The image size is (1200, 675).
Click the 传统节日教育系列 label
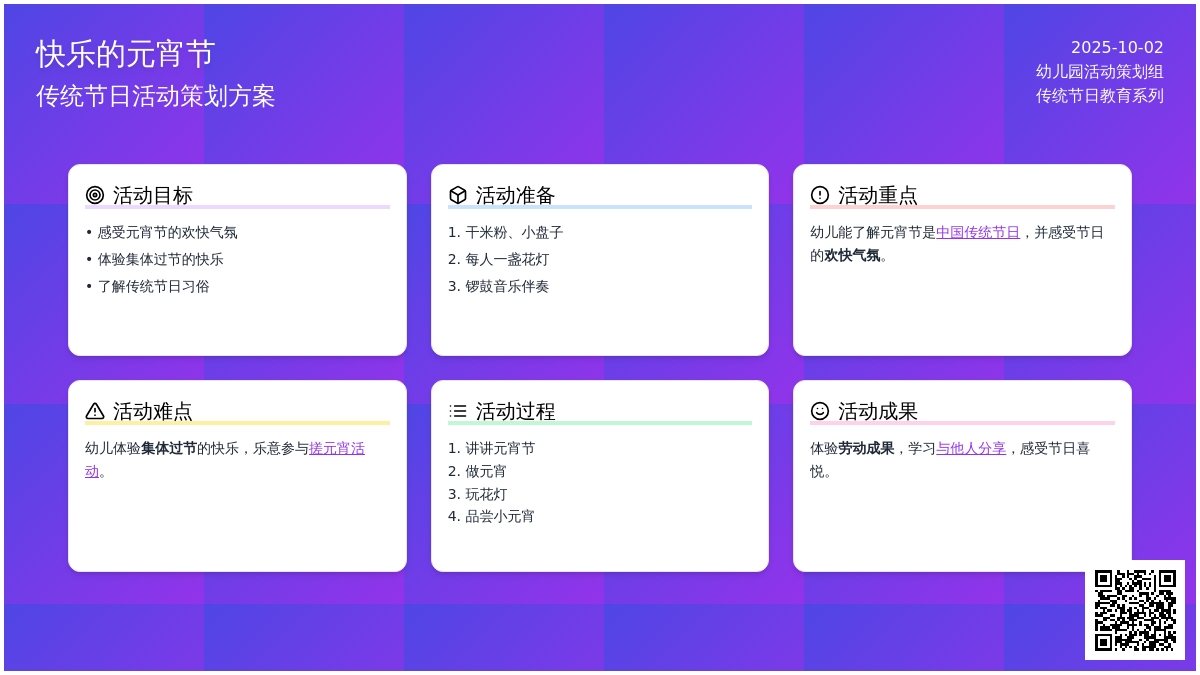pyautogui.click(x=1099, y=95)
